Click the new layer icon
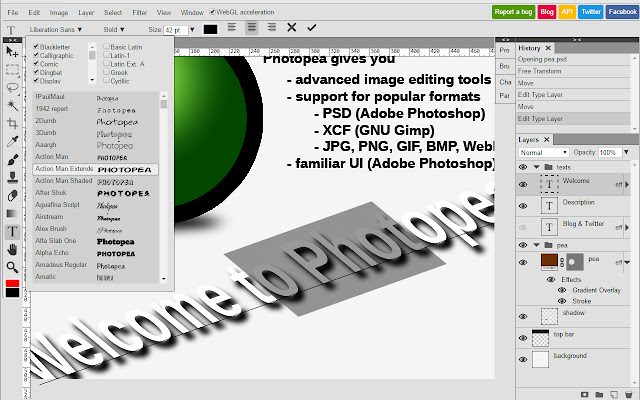 point(614,394)
